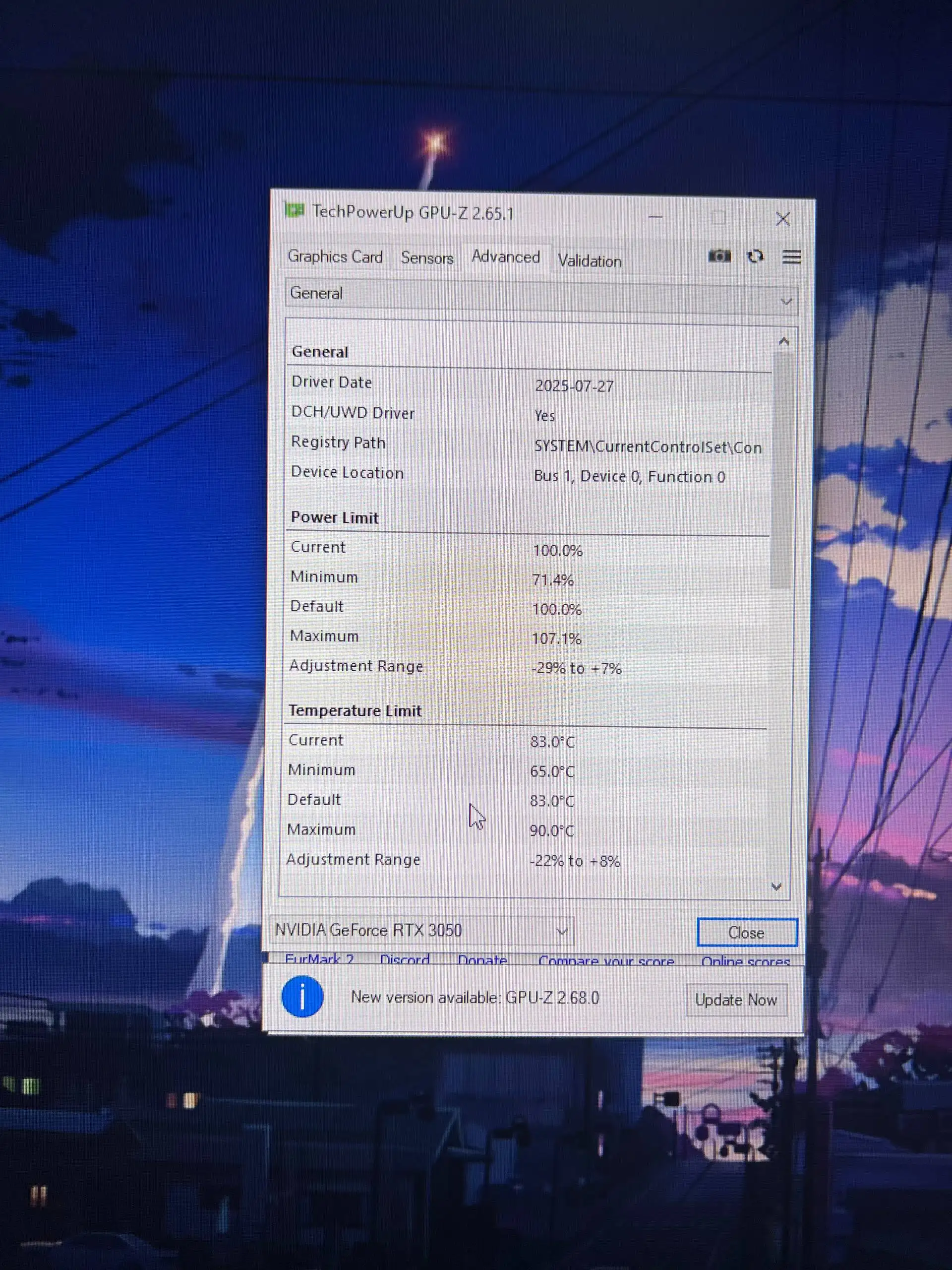Screen dimensions: 952x1270
Task: Select the Temperature Limit Minimum value 65.0°C
Action: (x=552, y=771)
